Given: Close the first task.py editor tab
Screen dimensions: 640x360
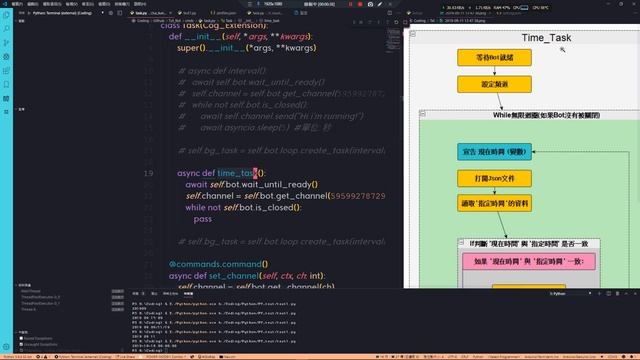Looking at the screenshot, I should (170, 13).
